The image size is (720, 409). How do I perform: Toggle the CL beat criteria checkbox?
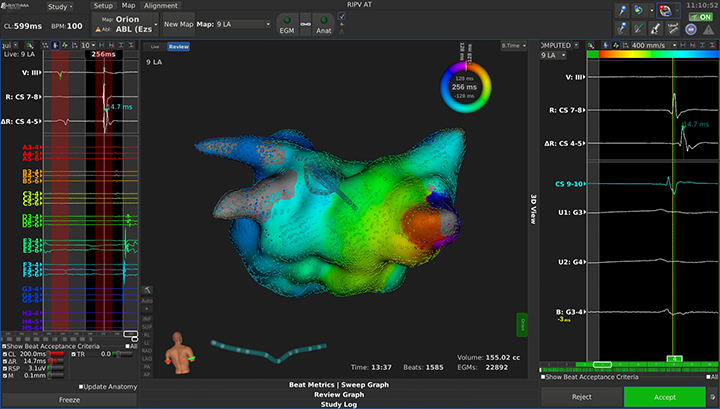tap(4, 353)
